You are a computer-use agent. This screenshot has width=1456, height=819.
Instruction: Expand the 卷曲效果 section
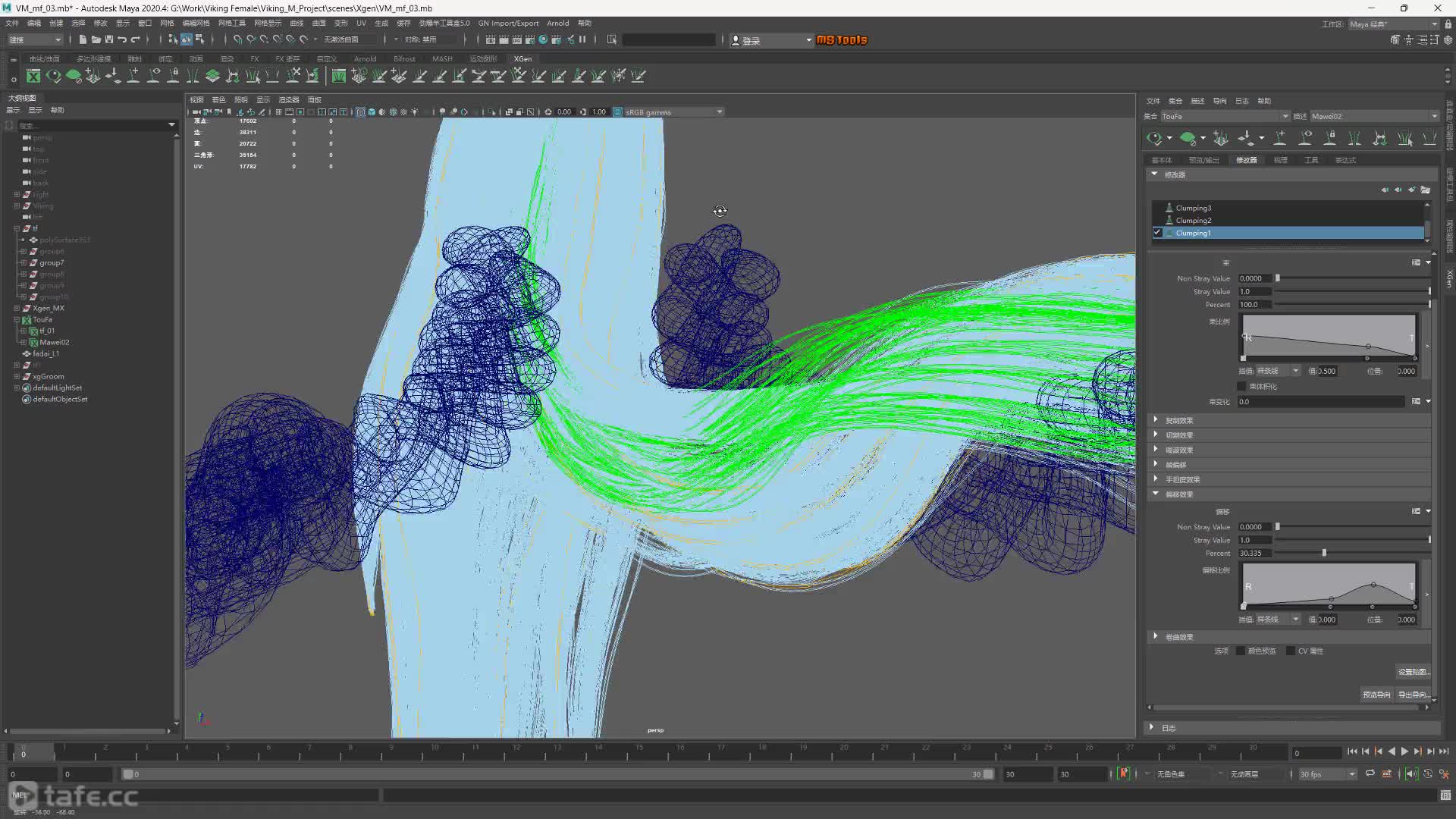pyautogui.click(x=1156, y=636)
